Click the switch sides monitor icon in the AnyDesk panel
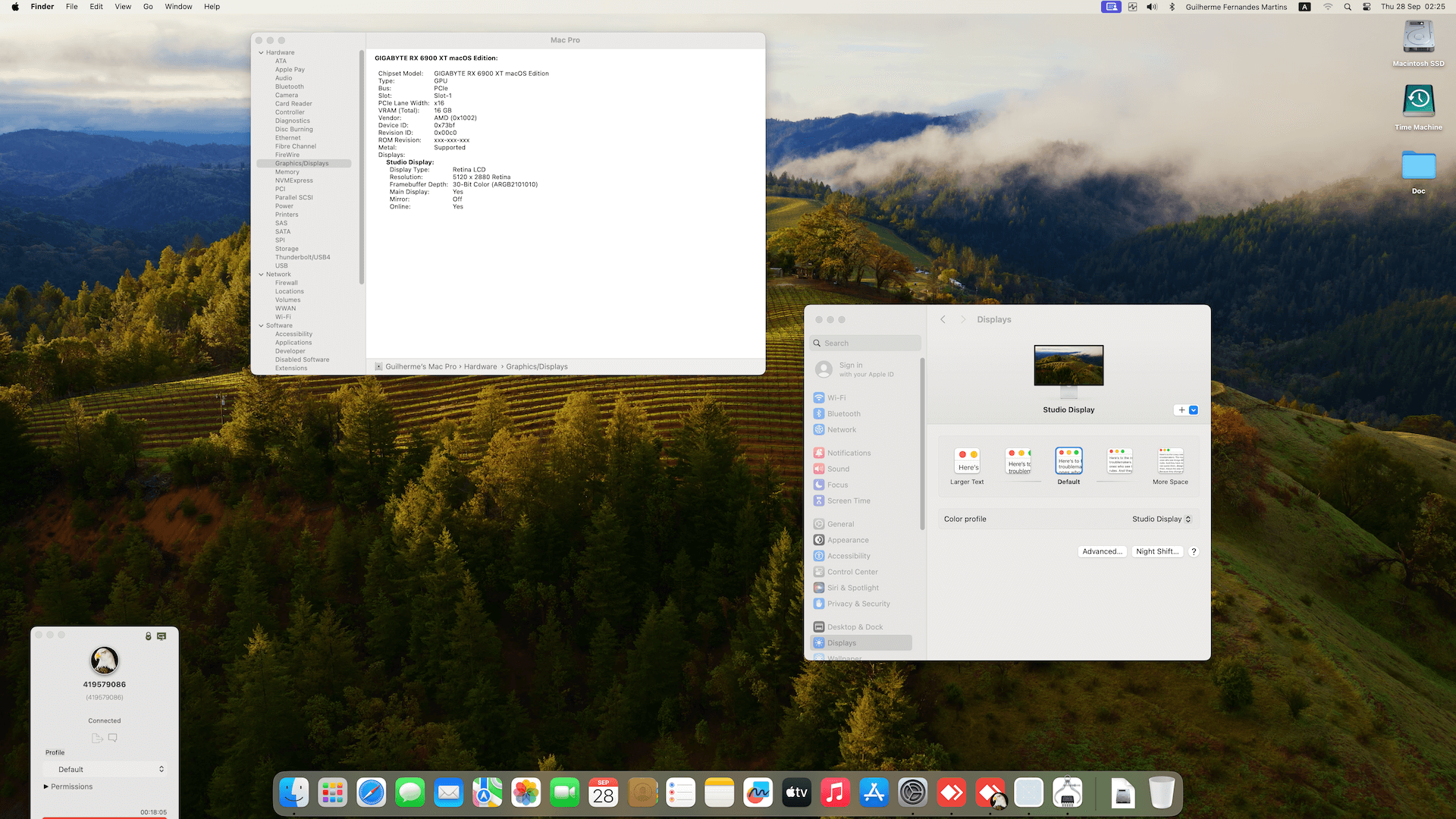Image resolution: width=1456 pixels, height=819 pixels. click(x=162, y=636)
